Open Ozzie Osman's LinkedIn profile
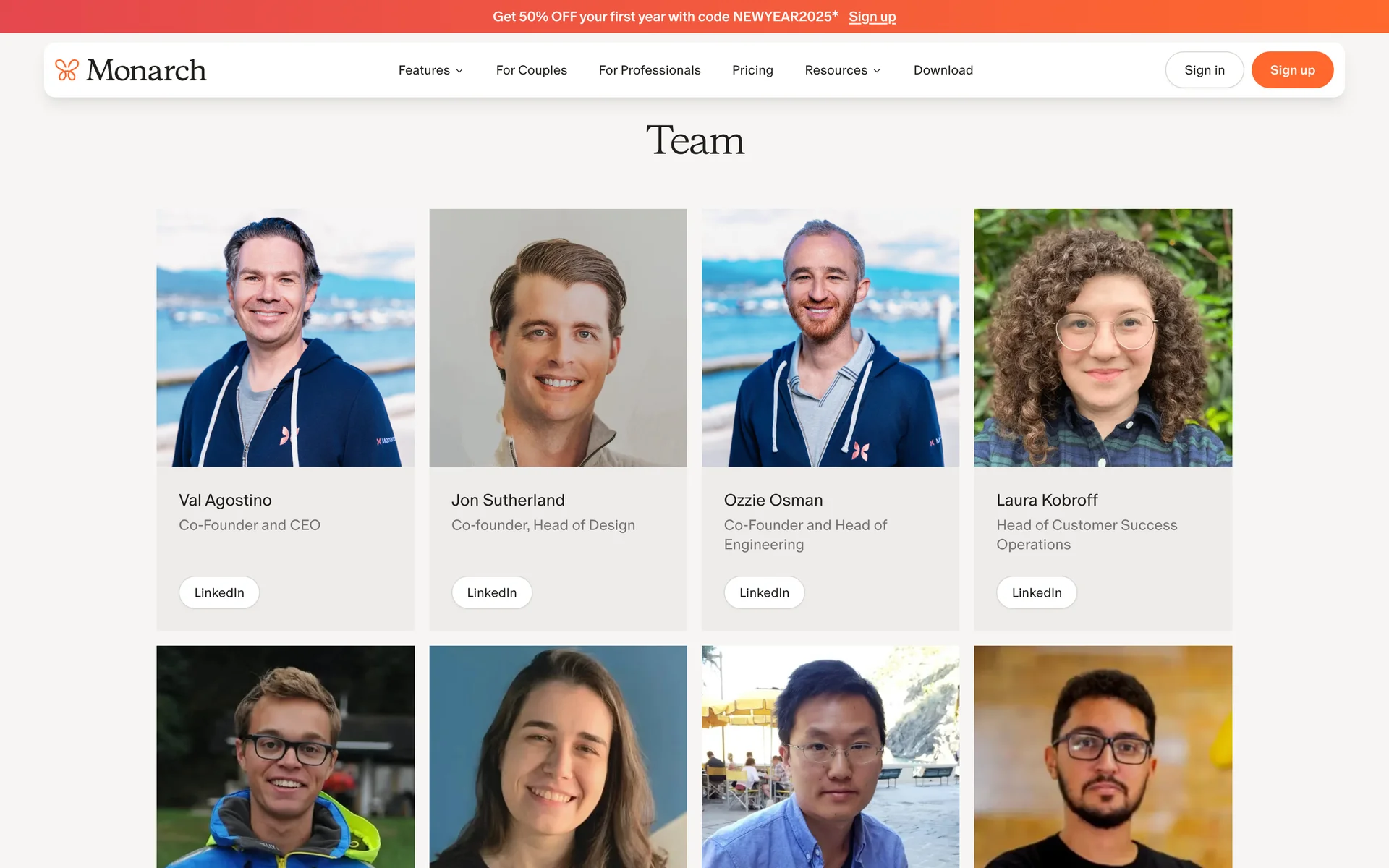 pos(764,592)
